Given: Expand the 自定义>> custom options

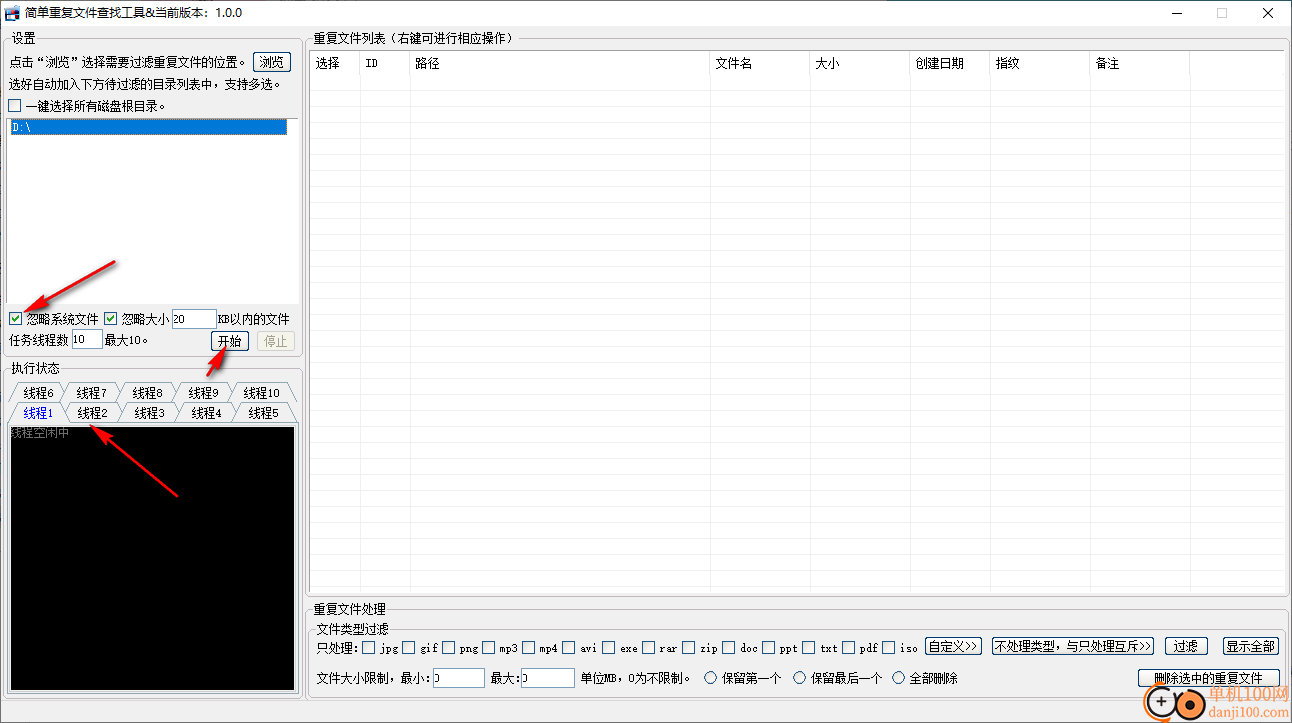Looking at the screenshot, I should point(954,647).
